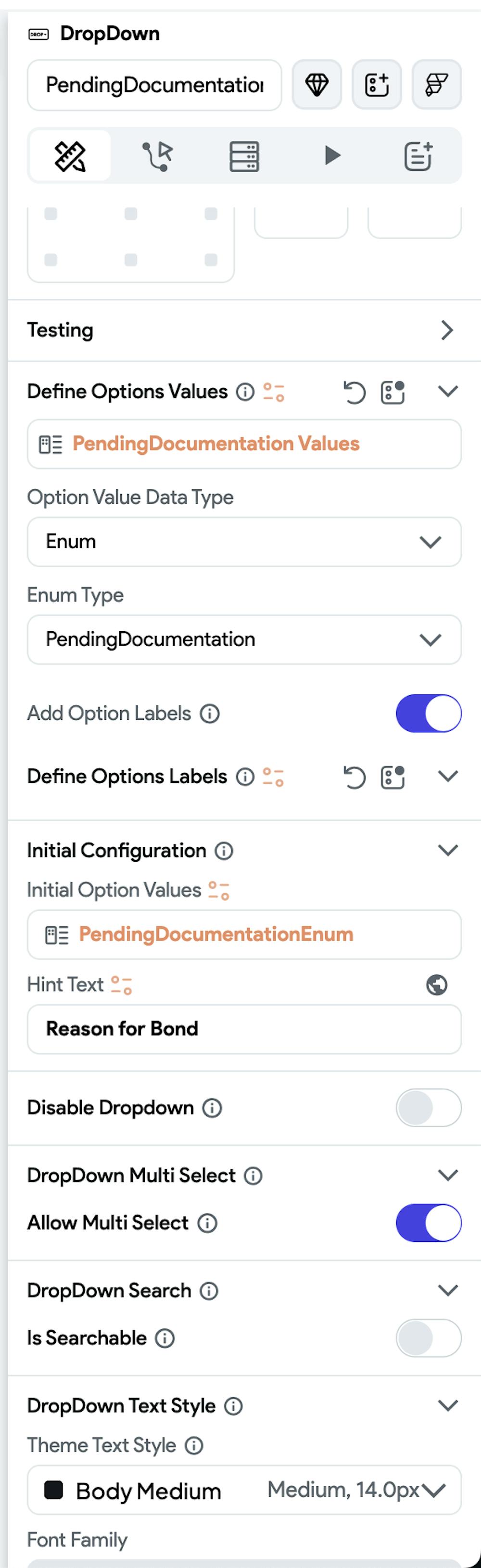The image size is (481, 1568).
Task: Click the PendingDocumentation Values binding
Action: 244,445
